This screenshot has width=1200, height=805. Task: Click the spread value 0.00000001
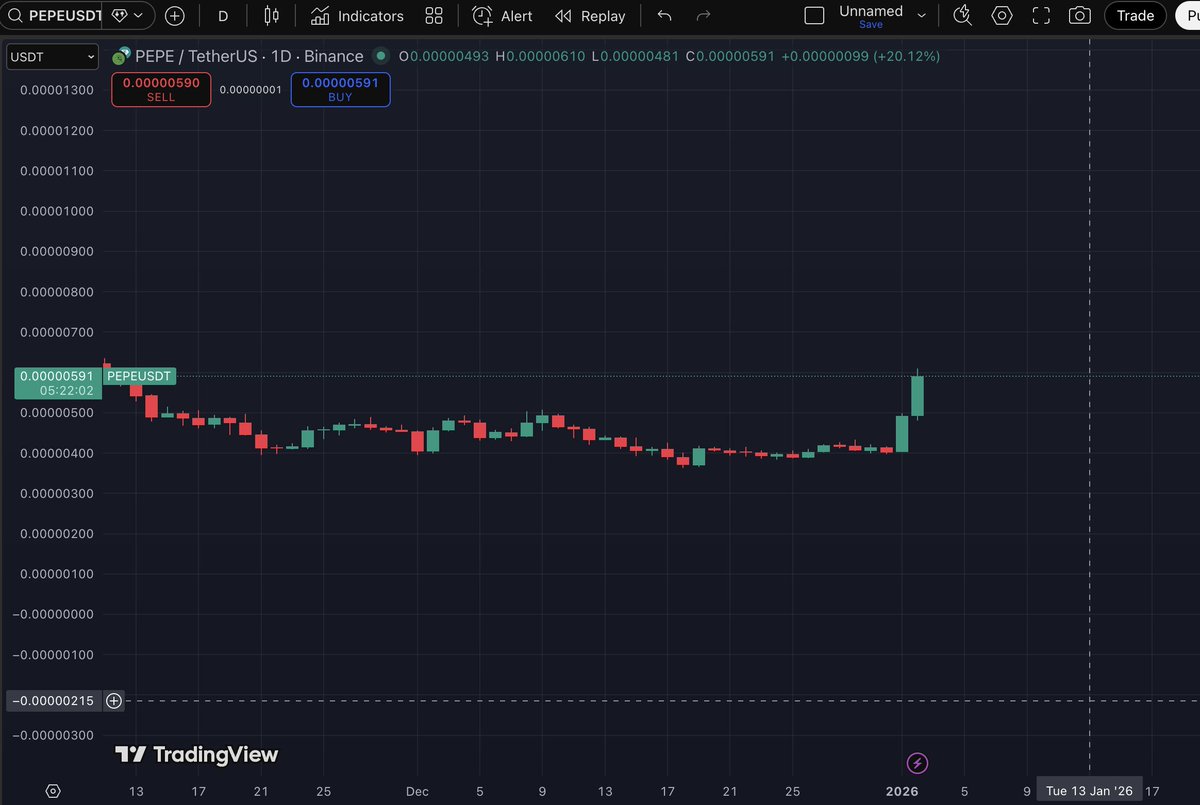[250, 89]
